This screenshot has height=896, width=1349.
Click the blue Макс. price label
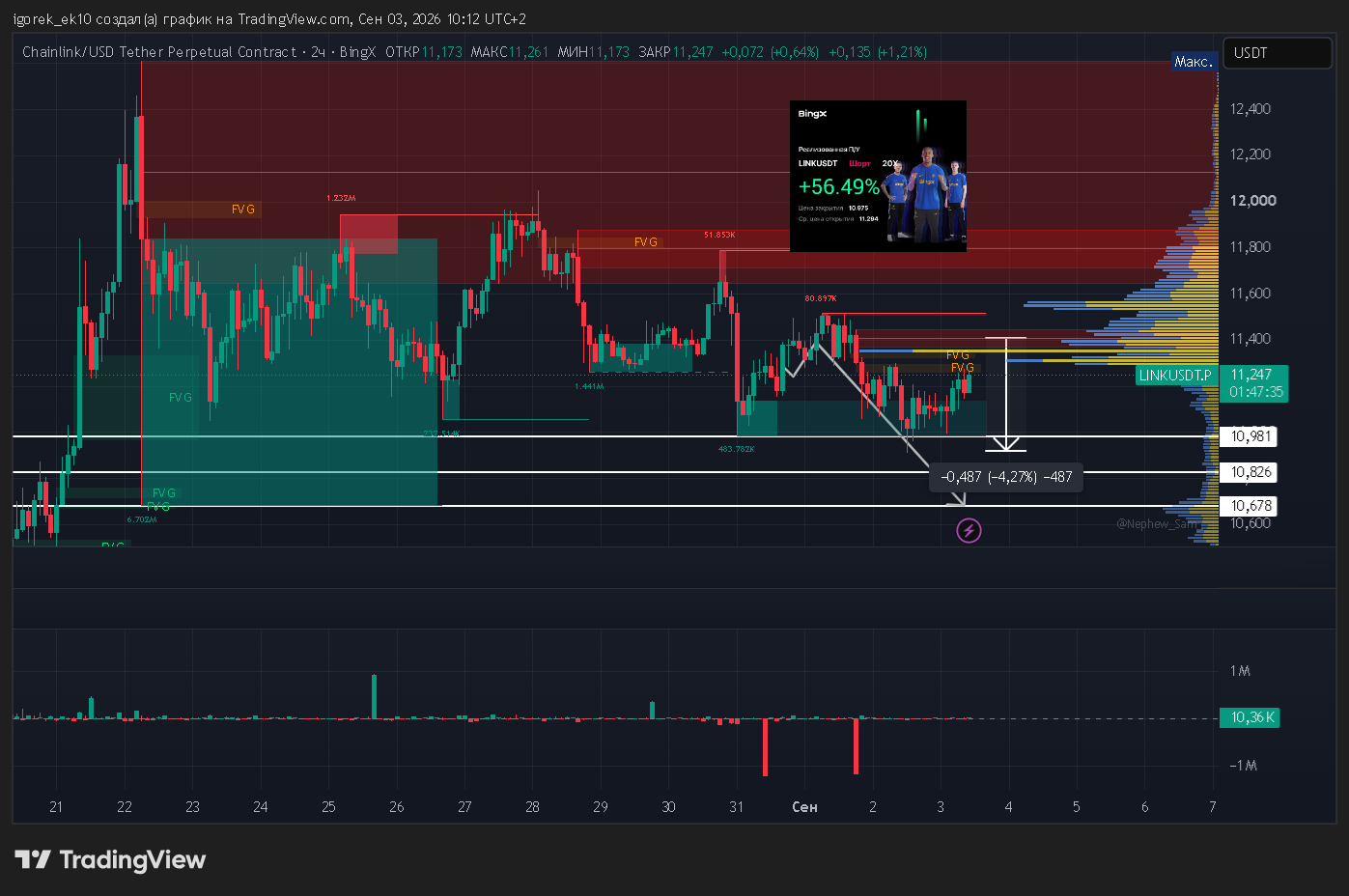click(x=1194, y=61)
